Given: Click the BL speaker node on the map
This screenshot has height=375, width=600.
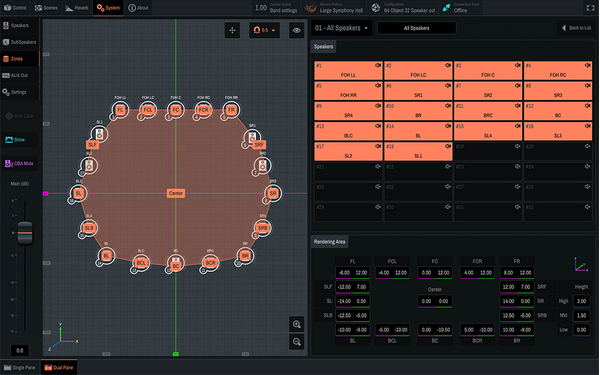Looking at the screenshot, I should coord(106,256).
